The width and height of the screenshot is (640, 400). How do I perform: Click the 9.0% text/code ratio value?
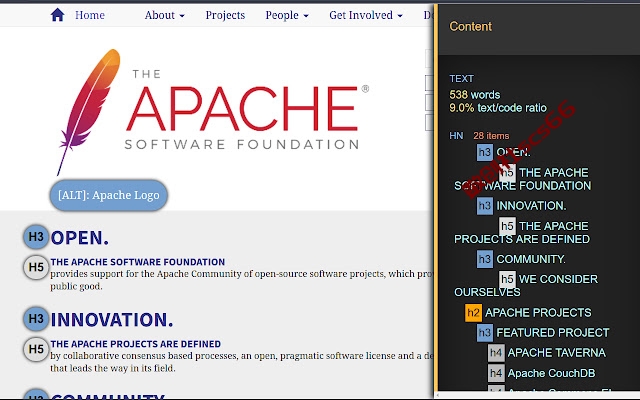(x=498, y=108)
